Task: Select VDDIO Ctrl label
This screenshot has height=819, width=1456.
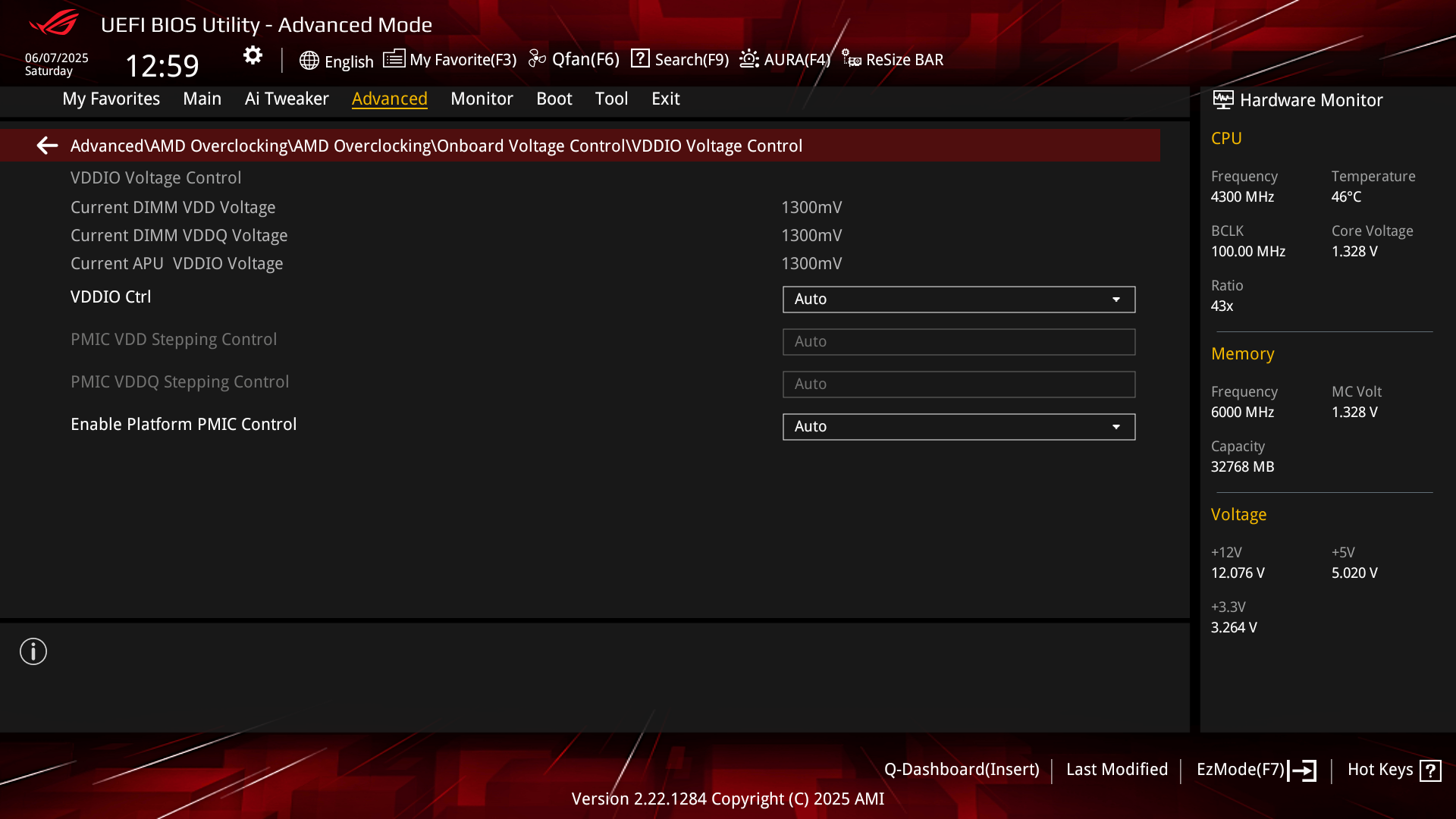Action: point(111,297)
